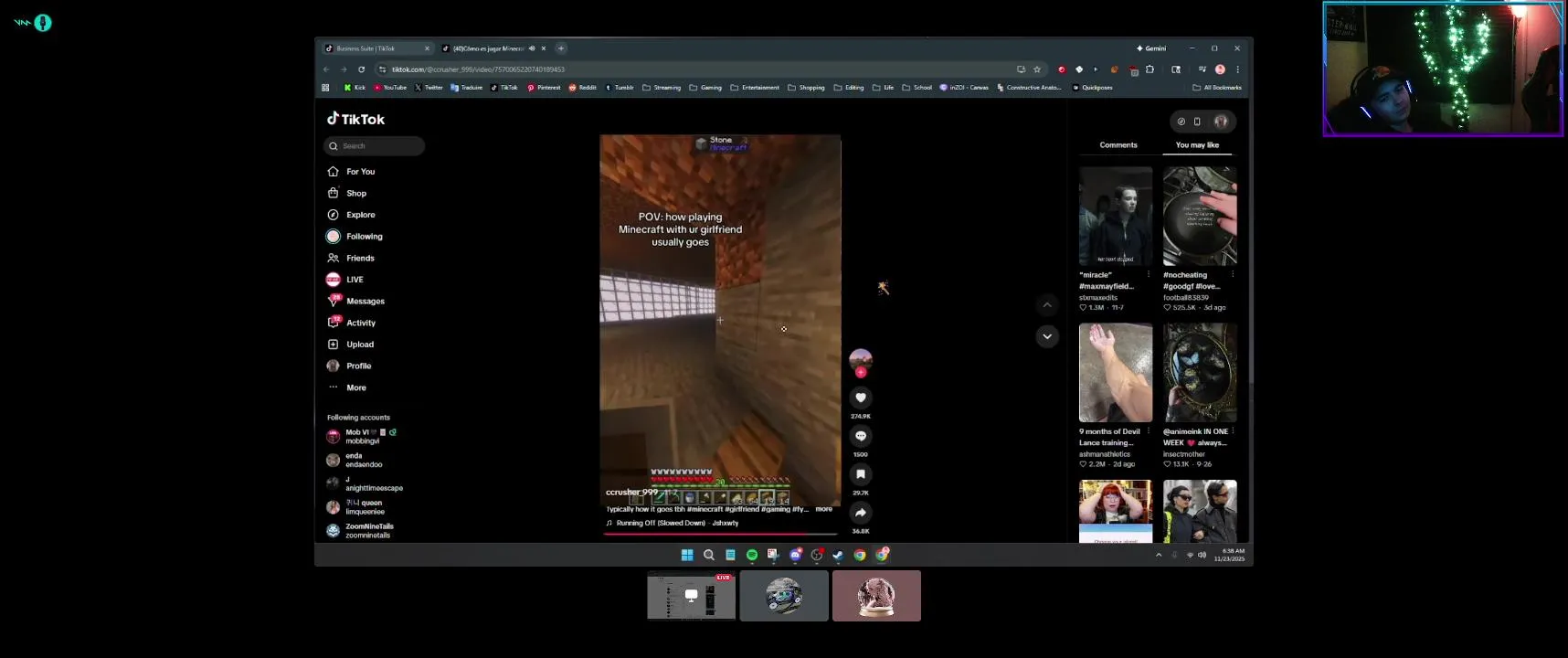Switch to the Comments tab
This screenshot has height=658, width=1568.
click(1118, 145)
